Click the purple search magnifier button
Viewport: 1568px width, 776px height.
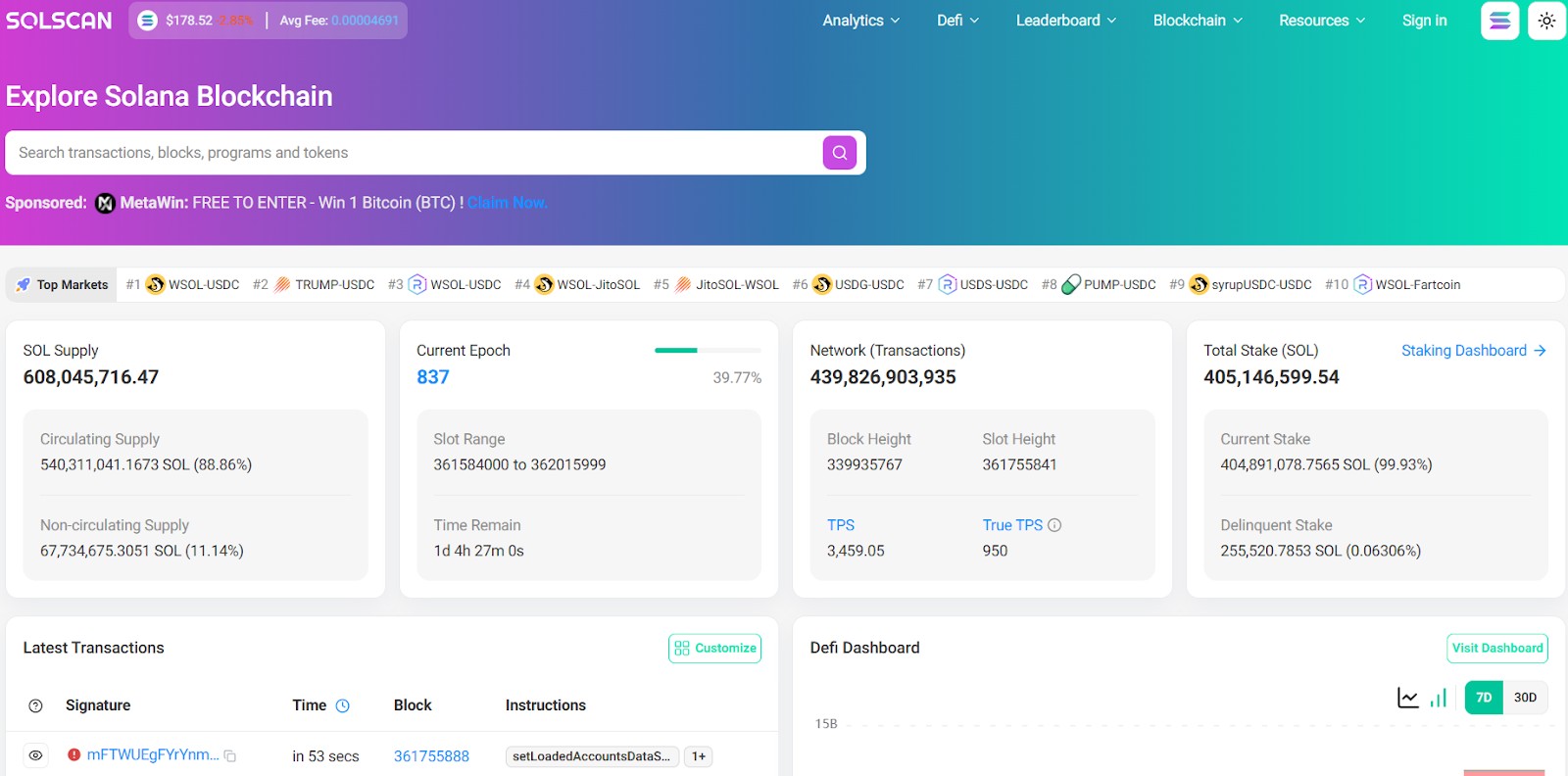point(840,153)
